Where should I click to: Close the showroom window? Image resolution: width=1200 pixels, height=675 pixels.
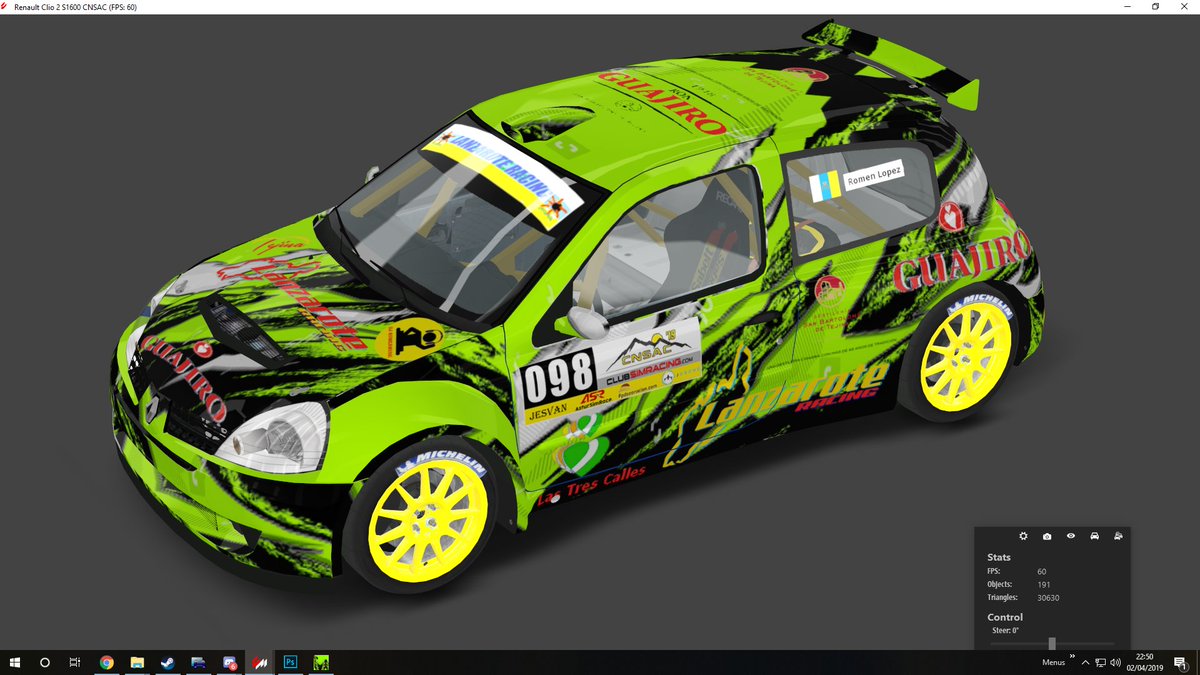click(x=1186, y=7)
